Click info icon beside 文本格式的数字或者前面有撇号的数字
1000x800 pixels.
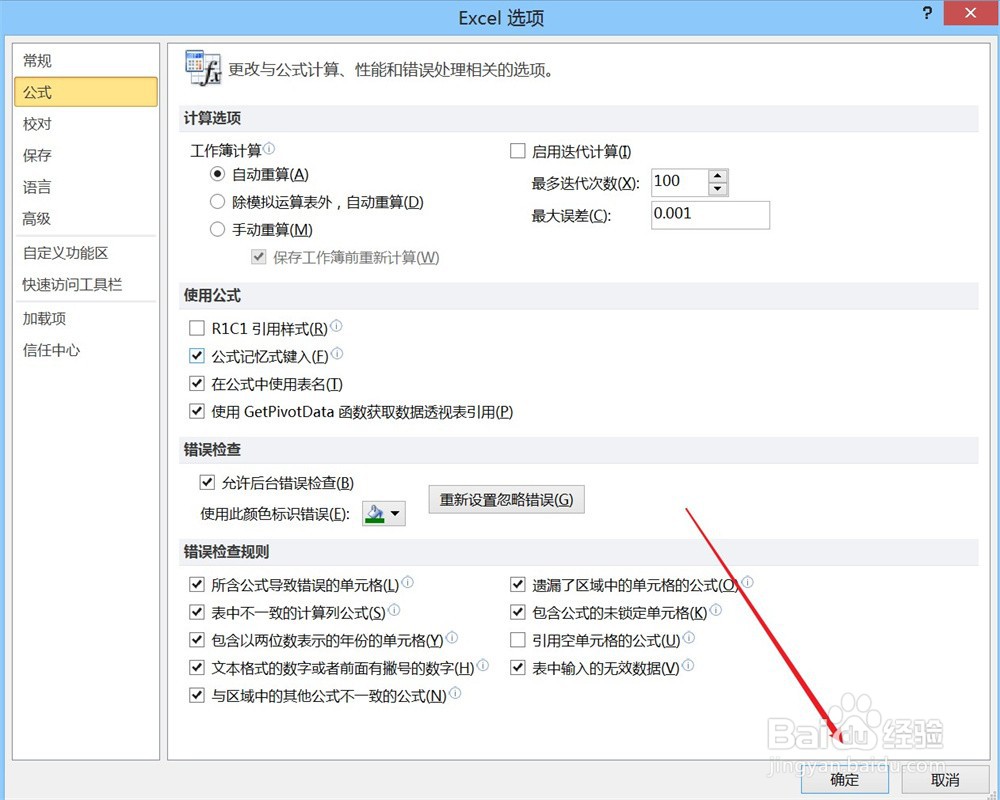(483, 665)
